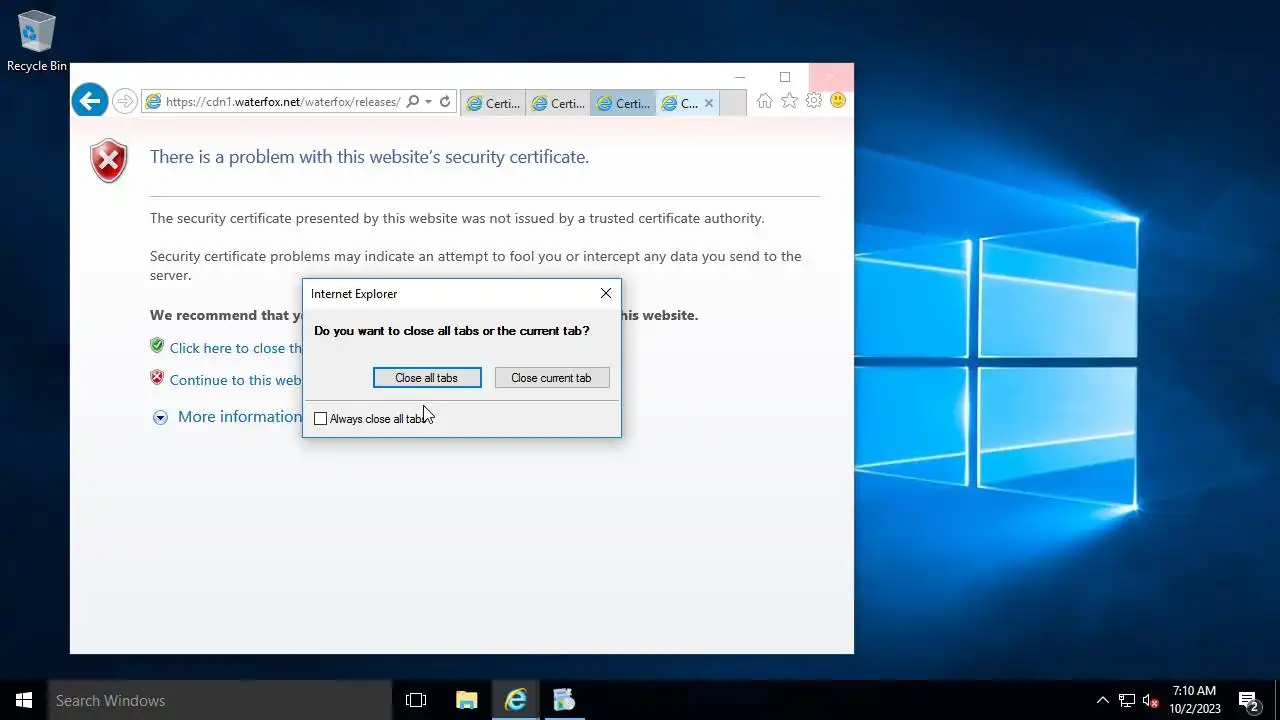1280x720 pixels.
Task: Click 'Continue to this website' link
Action: pos(235,380)
